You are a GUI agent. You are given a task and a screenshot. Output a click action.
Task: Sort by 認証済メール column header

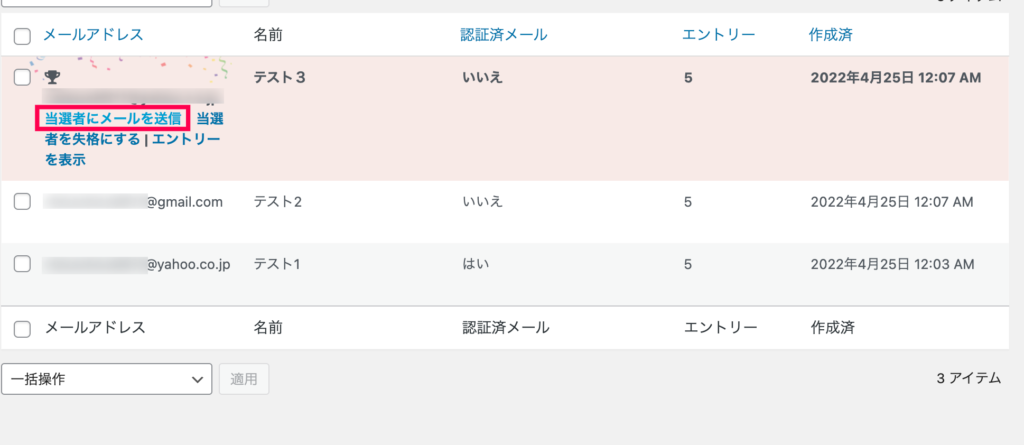pos(504,35)
